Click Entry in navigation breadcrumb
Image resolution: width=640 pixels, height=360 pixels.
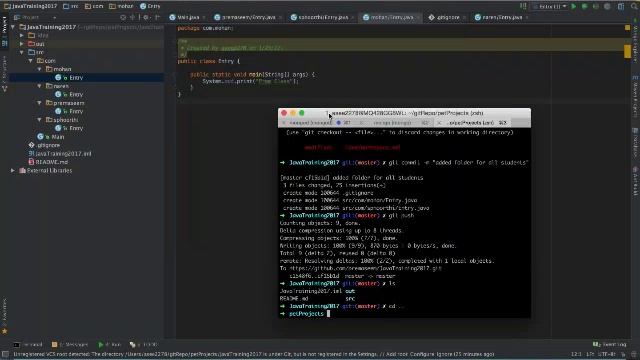click(150, 6)
